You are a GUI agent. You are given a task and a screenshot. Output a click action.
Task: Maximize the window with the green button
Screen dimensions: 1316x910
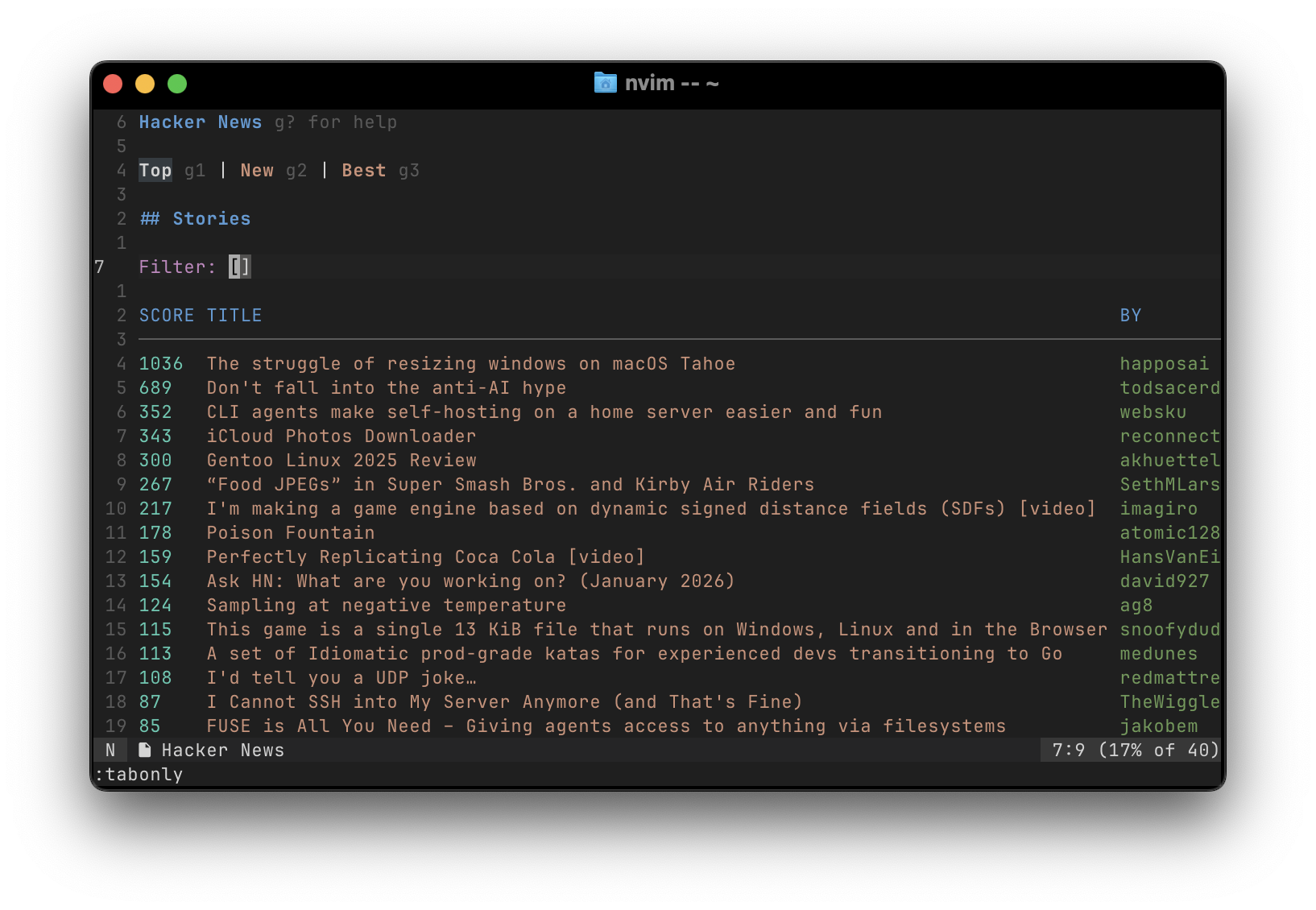177,84
